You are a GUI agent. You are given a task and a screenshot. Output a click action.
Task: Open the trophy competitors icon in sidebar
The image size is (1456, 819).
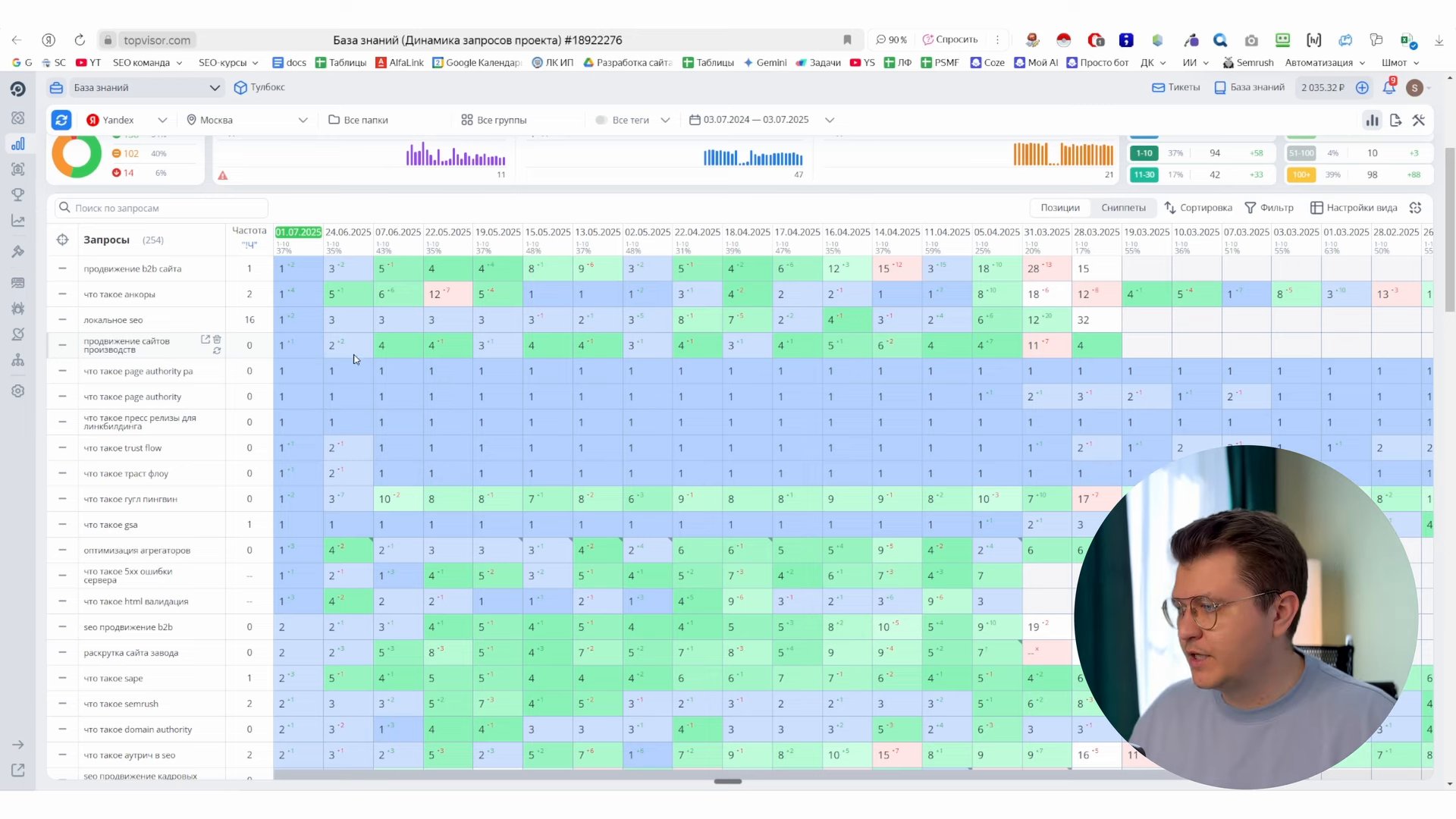tap(18, 195)
